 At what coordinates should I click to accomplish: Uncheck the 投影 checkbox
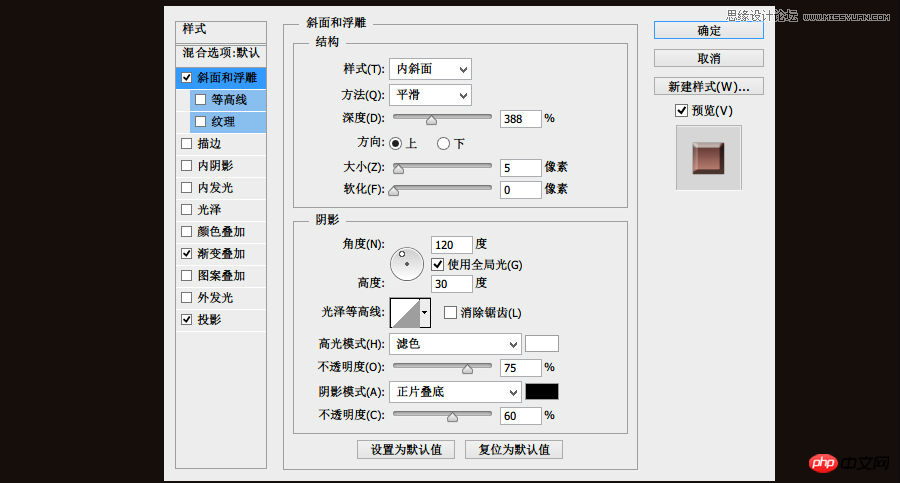point(187,319)
